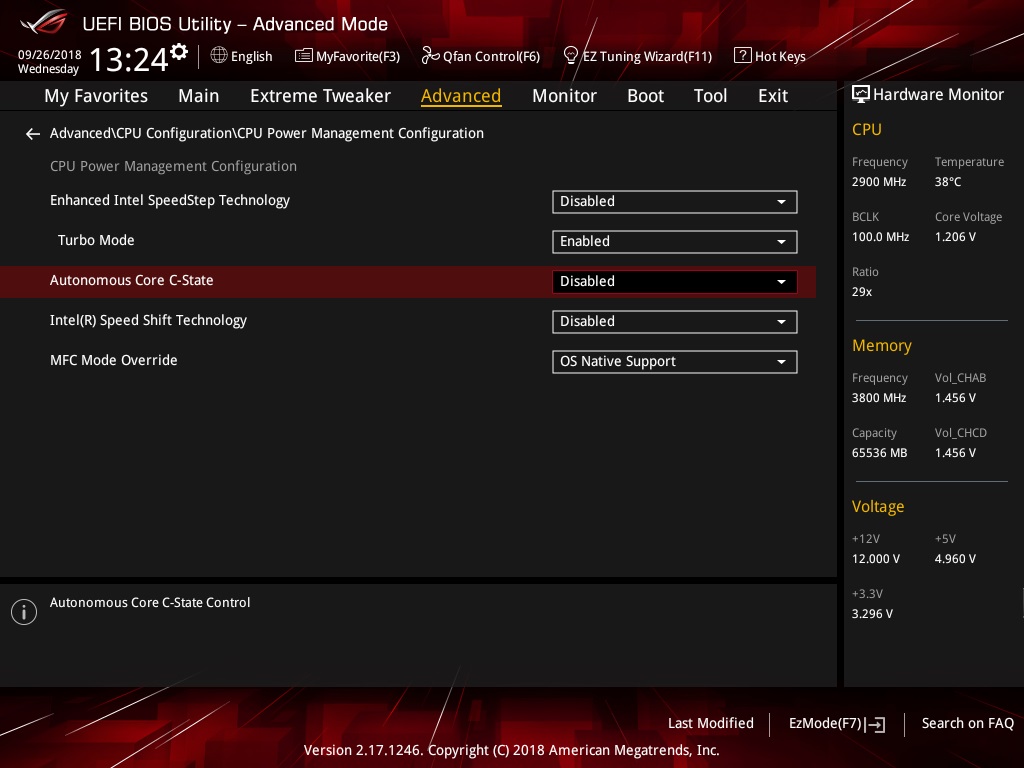Image resolution: width=1024 pixels, height=768 pixels.
Task: Click the 09/26/2018 date text
Action: (x=50, y=55)
